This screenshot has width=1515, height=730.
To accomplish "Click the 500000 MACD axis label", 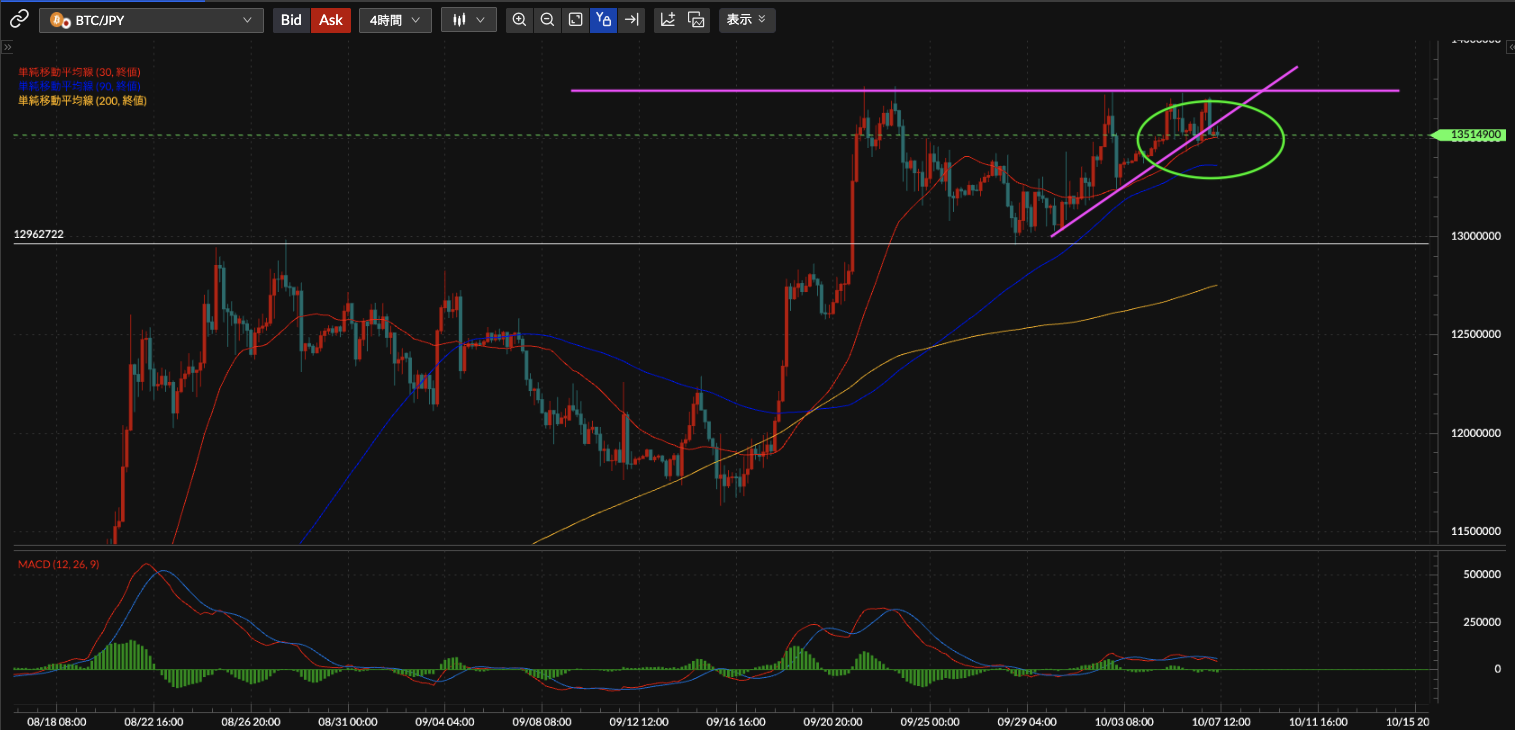I will coord(1481,576).
